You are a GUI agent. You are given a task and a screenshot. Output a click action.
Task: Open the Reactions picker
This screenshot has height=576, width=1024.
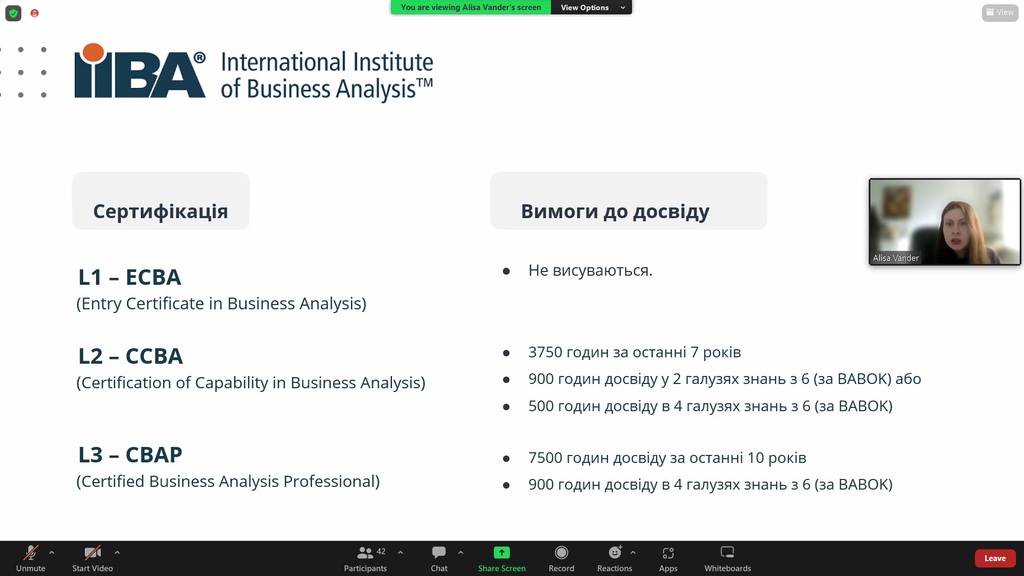pyautogui.click(x=614, y=558)
